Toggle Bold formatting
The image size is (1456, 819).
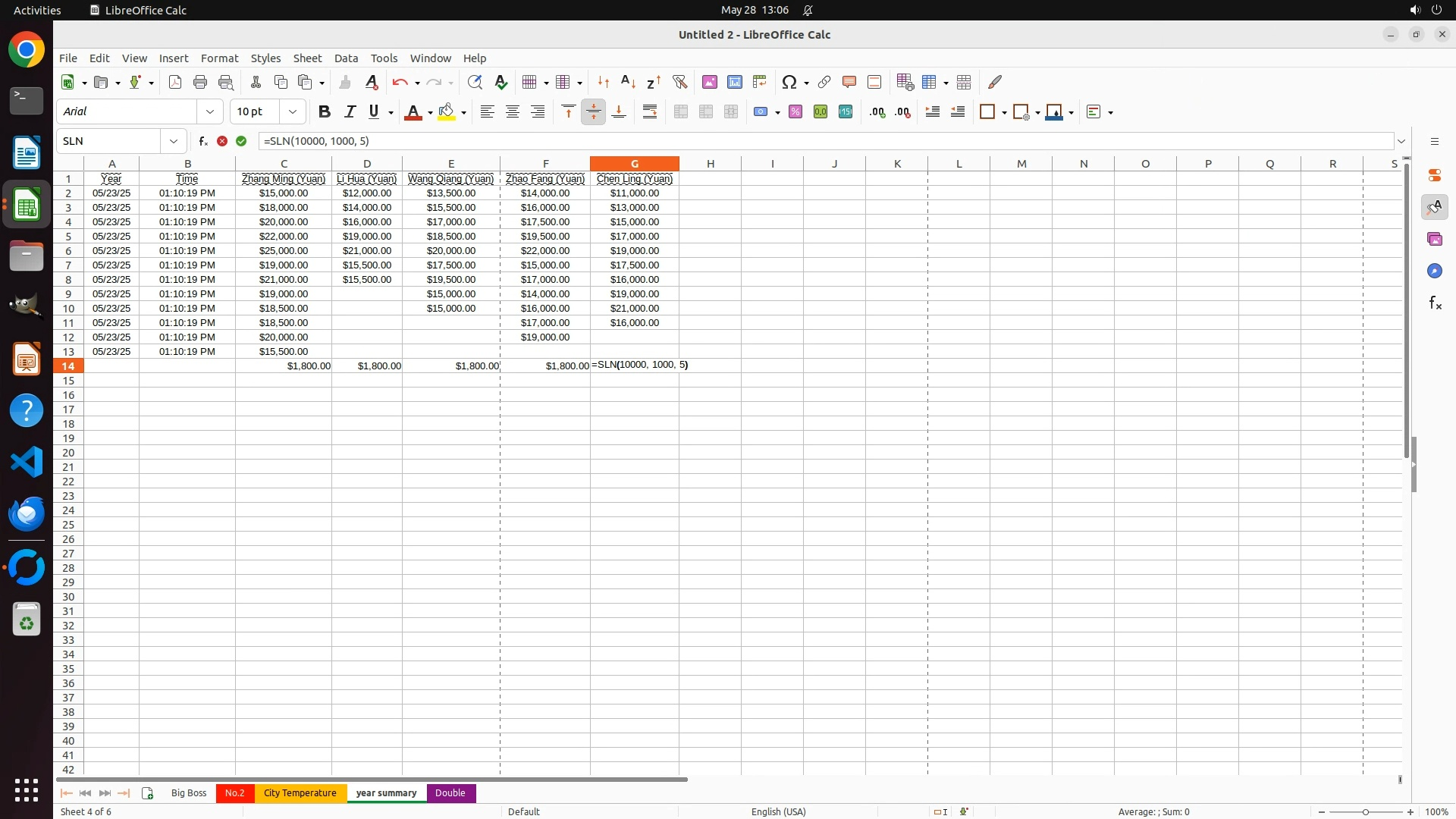click(325, 112)
